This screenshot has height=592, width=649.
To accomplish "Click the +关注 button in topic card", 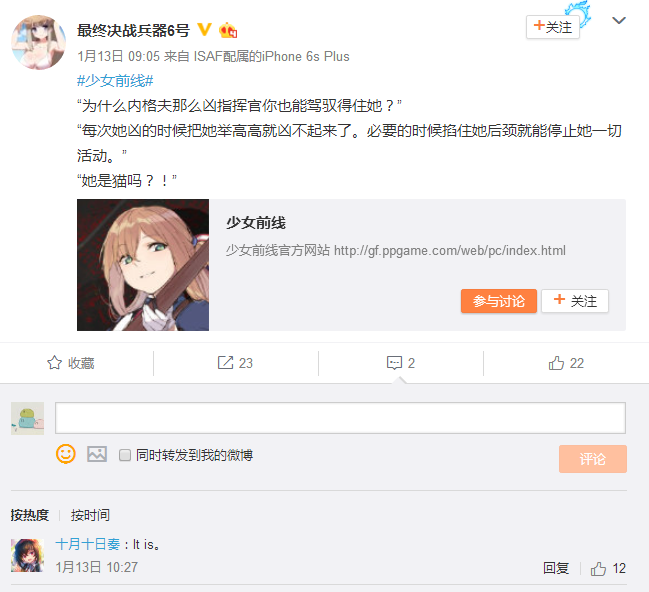I will point(575,301).
